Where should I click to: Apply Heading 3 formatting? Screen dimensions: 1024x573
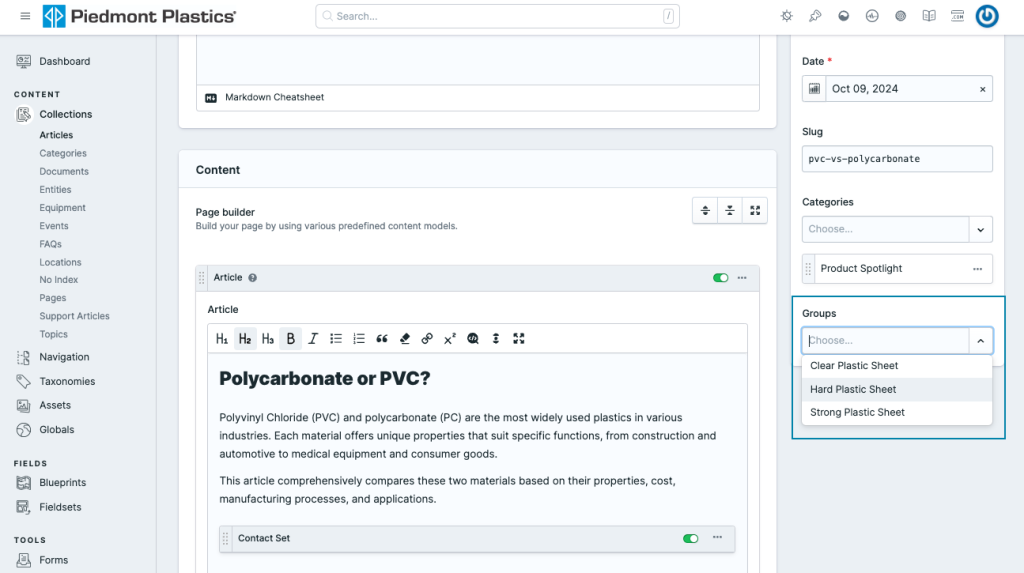[268, 338]
